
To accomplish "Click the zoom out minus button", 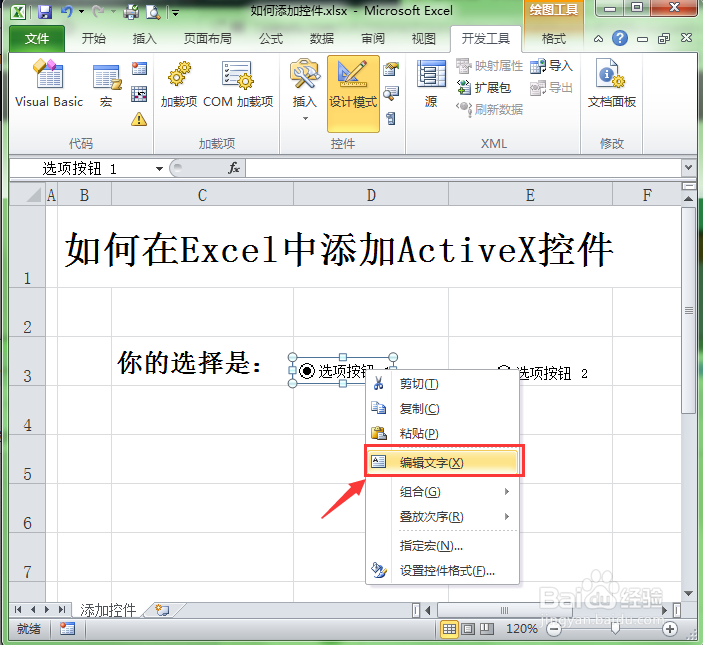I will click(x=554, y=629).
